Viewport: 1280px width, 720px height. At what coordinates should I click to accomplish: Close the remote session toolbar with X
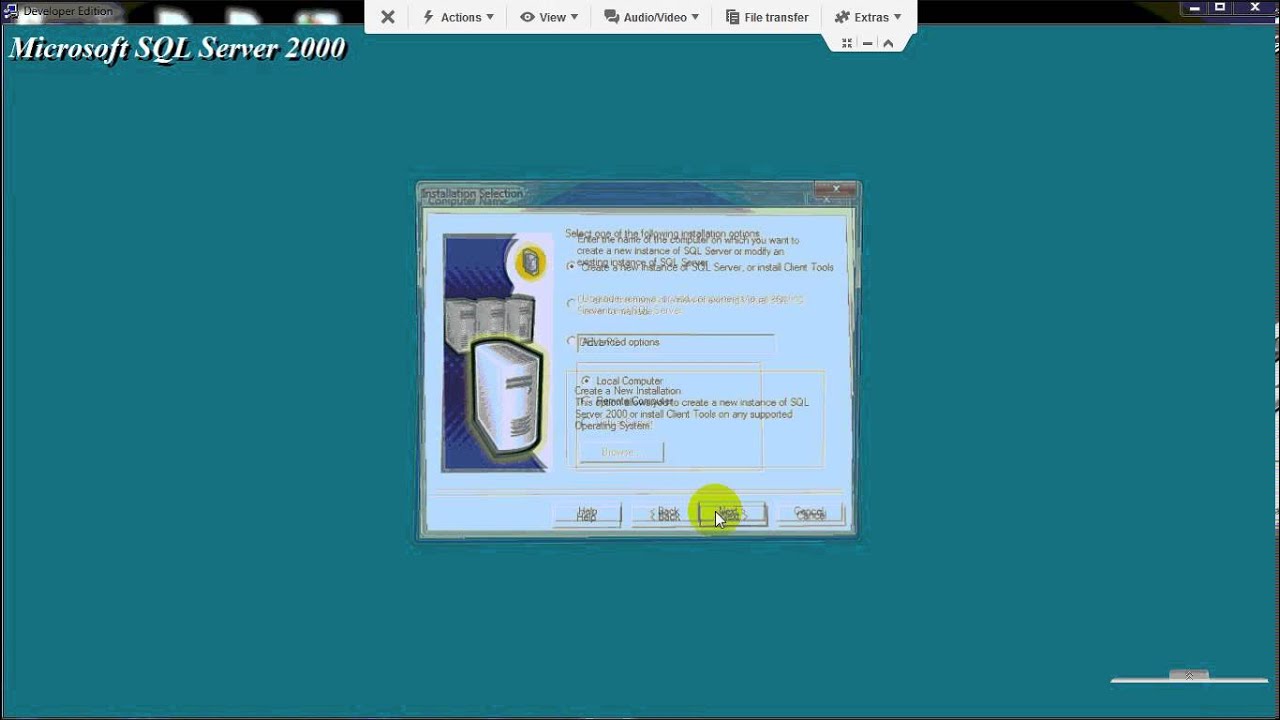[388, 17]
